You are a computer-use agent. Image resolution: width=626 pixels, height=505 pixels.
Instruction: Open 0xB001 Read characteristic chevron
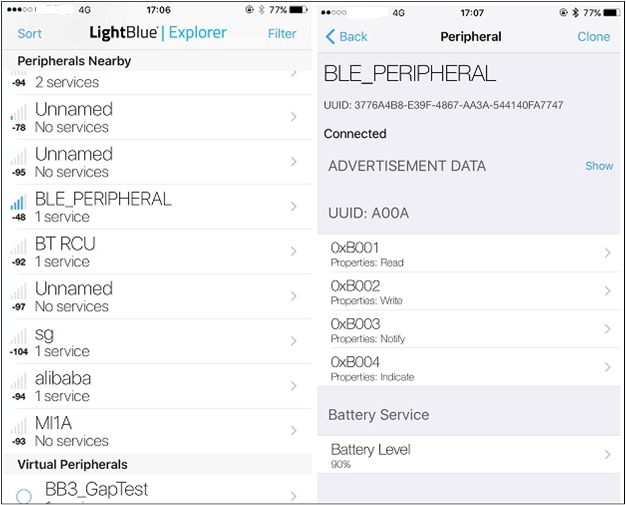[607, 253]
